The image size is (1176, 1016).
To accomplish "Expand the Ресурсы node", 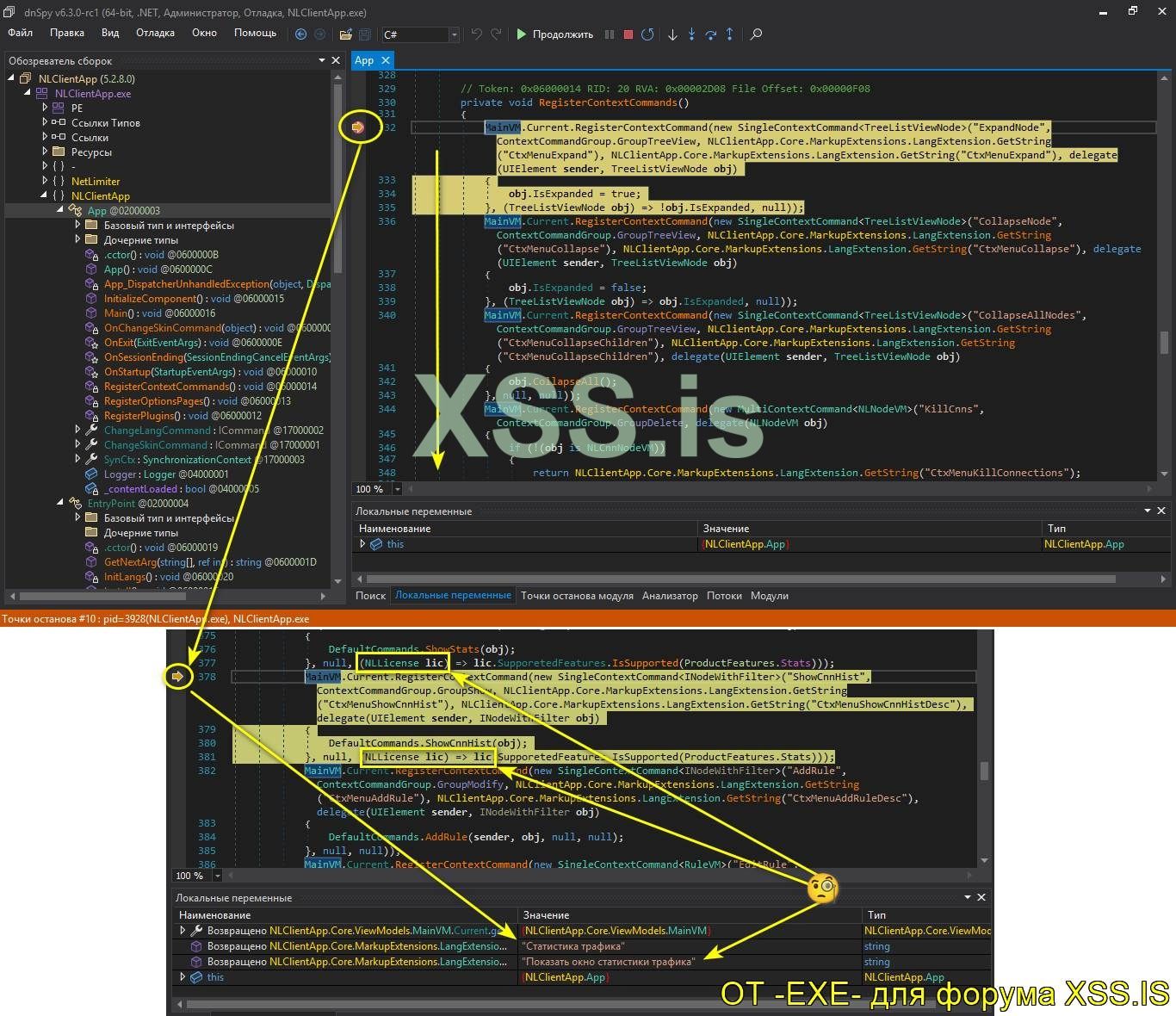I will coord(45,152).
